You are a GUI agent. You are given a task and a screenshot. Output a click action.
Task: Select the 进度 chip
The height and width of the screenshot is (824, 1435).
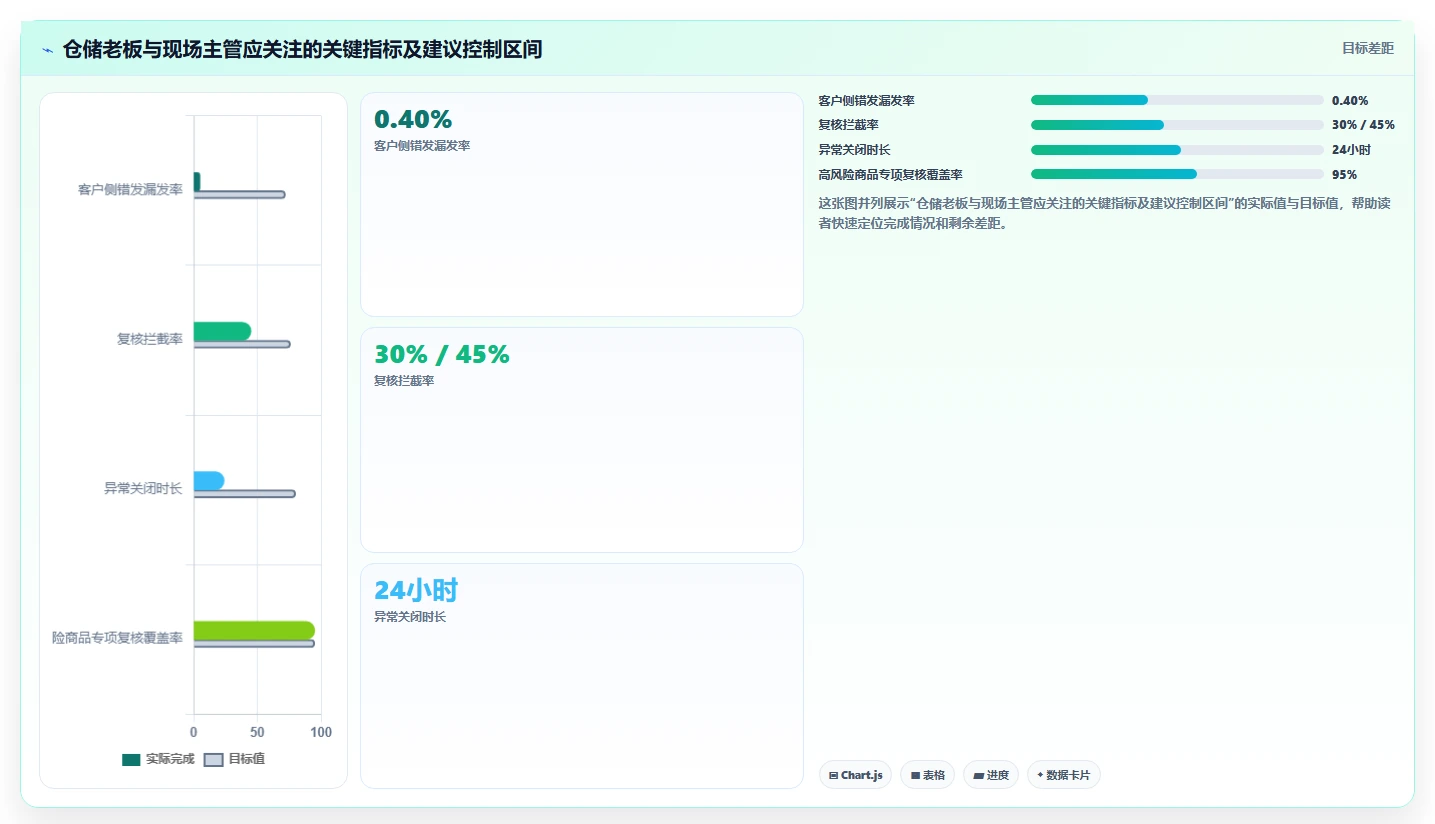[991, 775]
